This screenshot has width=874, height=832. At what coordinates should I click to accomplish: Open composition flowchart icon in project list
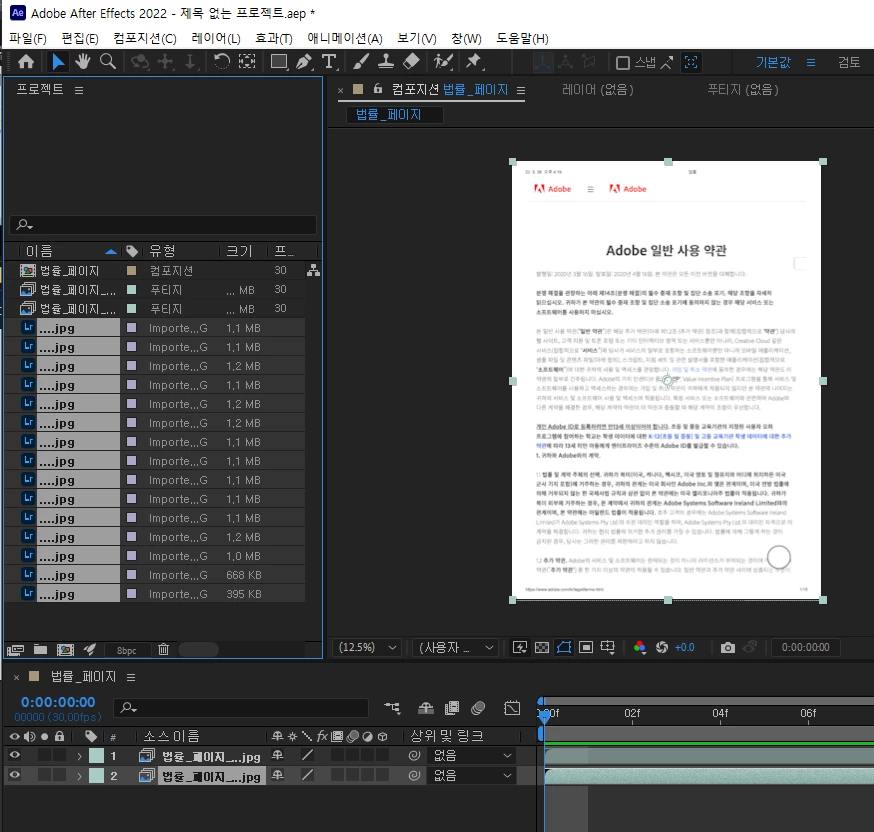[x=313, y=270]
